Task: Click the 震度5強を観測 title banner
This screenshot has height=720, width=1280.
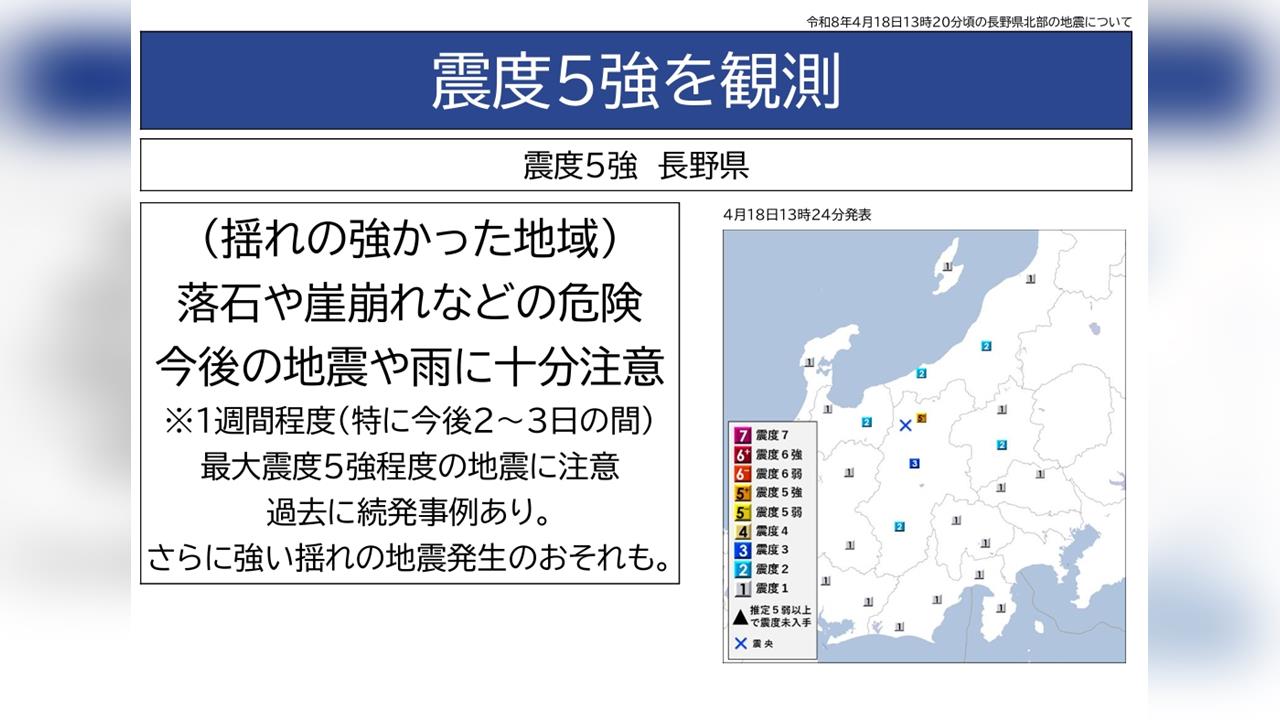Action: coord(636,81)
